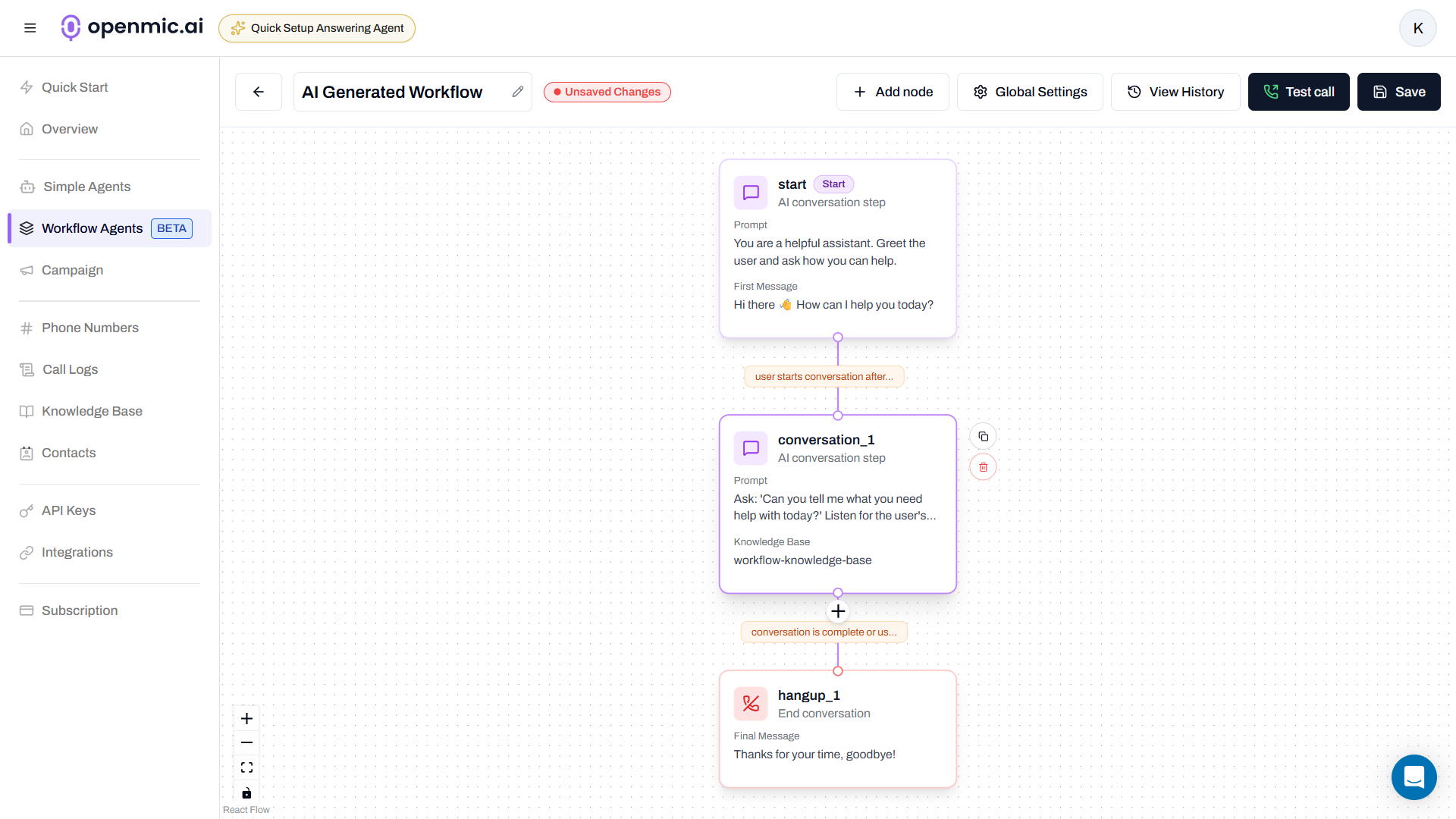Image resolution: width=1456 pixels, height=819 pixels.
Task: Click the Unsaved Changes status badge
Action: 607,91
